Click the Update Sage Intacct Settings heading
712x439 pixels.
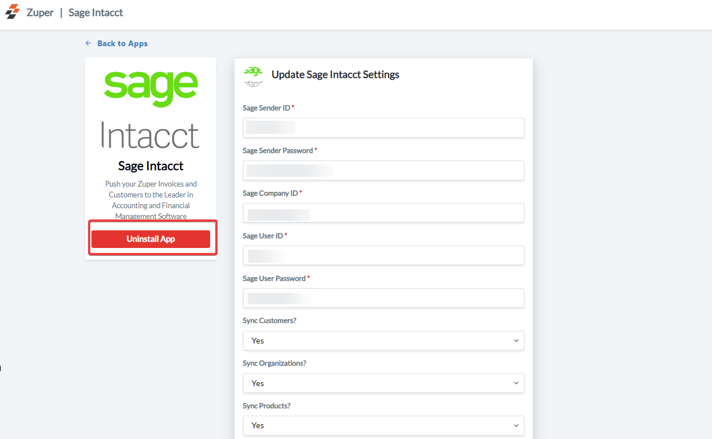[335, 75]
